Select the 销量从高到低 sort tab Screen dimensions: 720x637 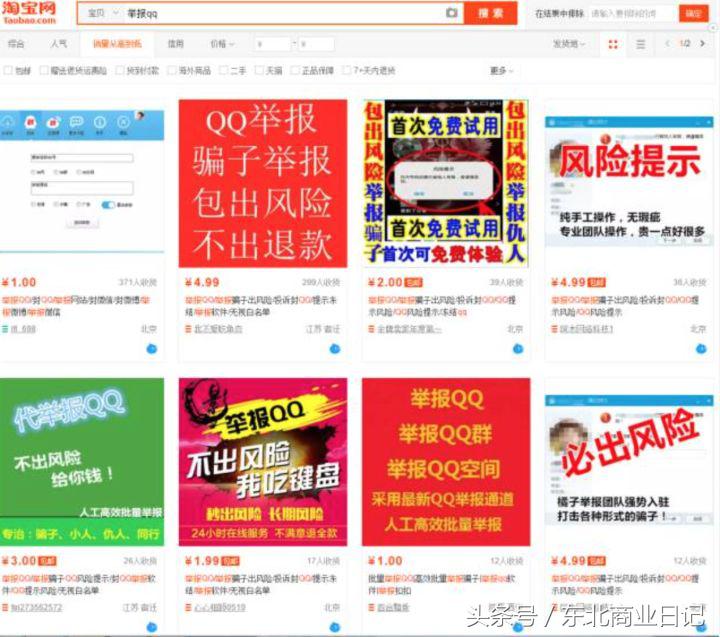(118, 44)
